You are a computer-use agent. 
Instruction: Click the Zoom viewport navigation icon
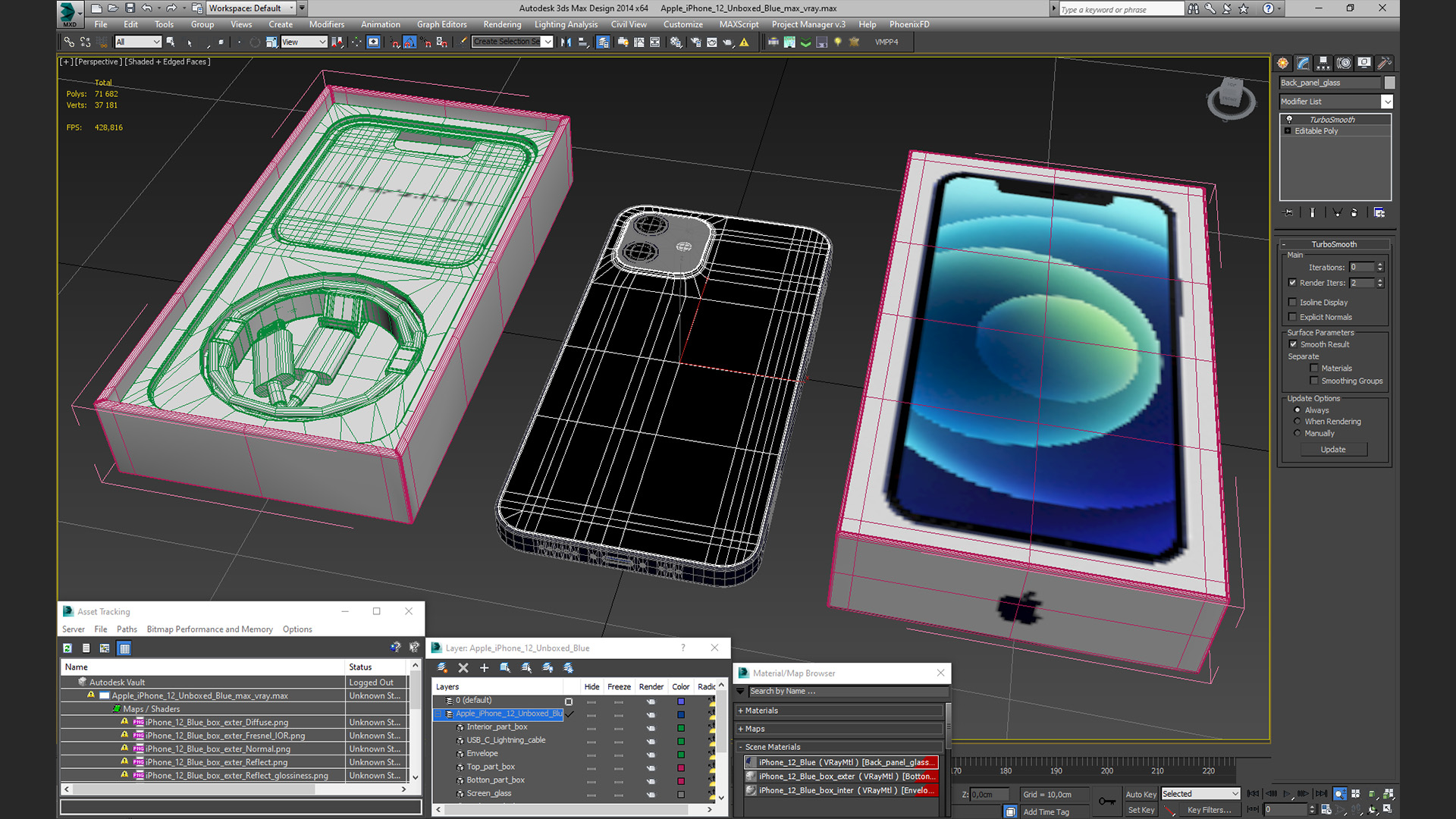point(1340,794)
